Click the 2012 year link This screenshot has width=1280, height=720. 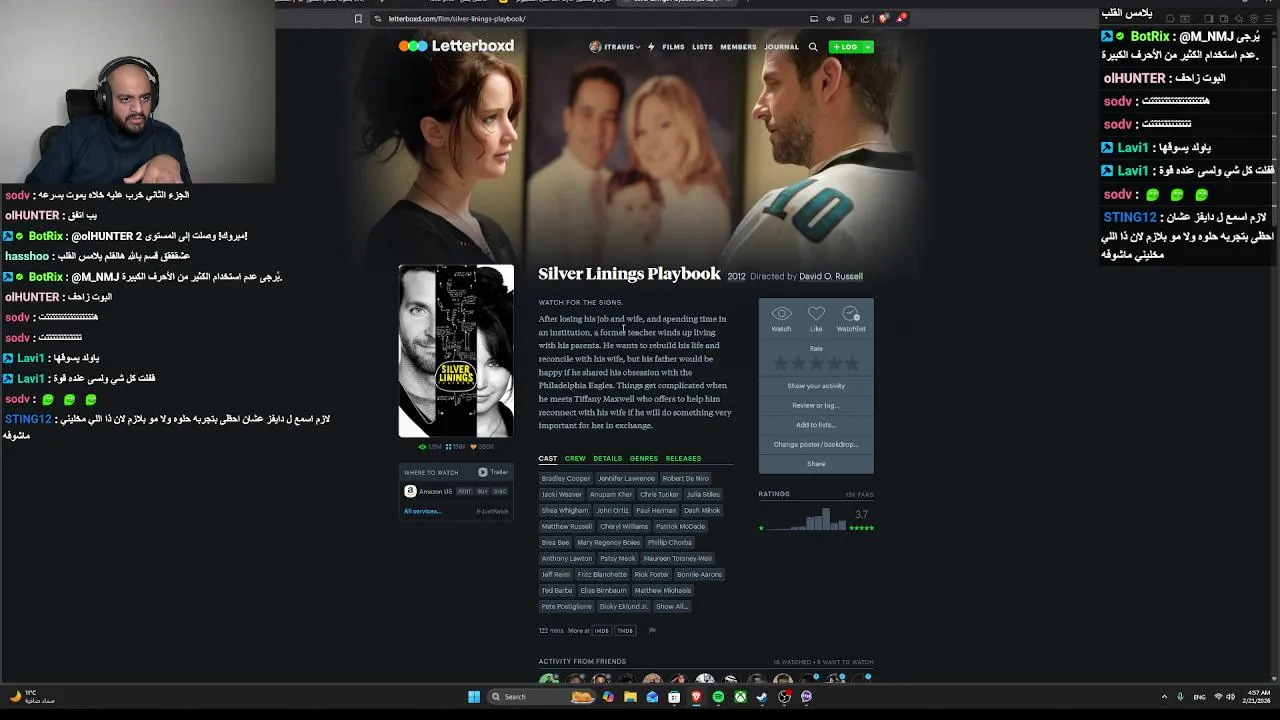click(x=736, y=277)
